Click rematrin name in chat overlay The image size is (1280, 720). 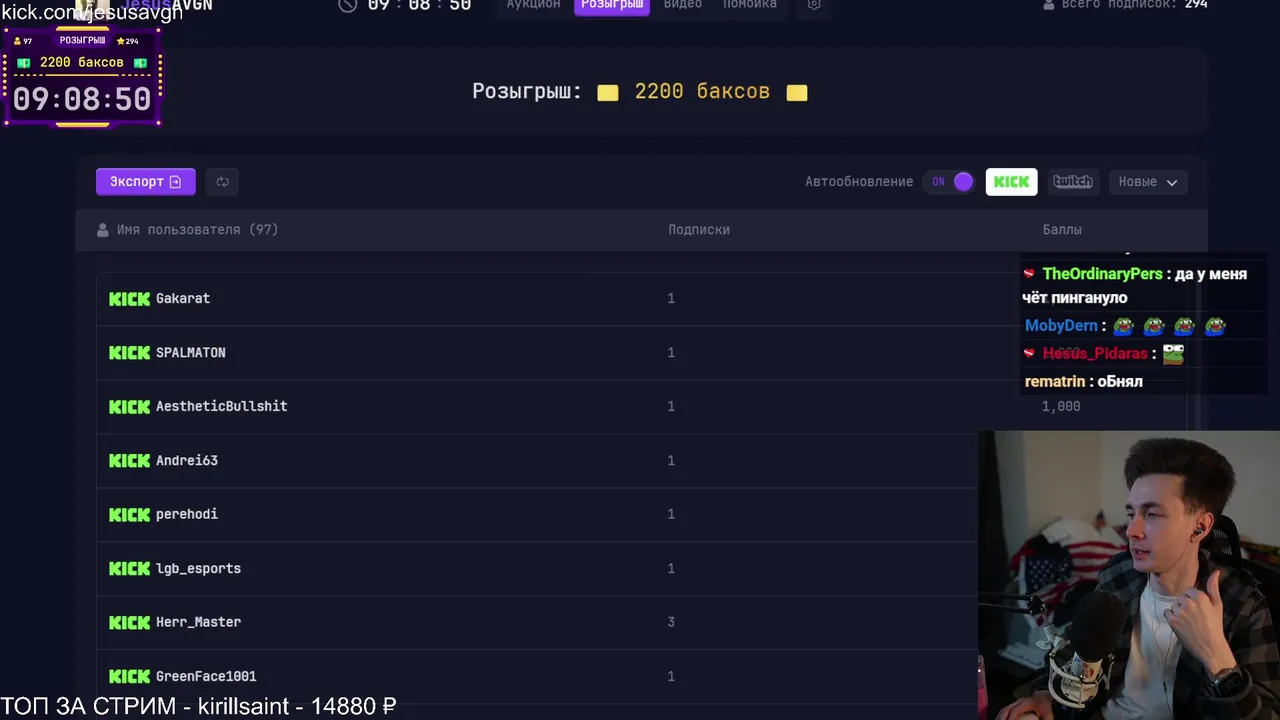pyautogui.click(x=1055, y=382)
